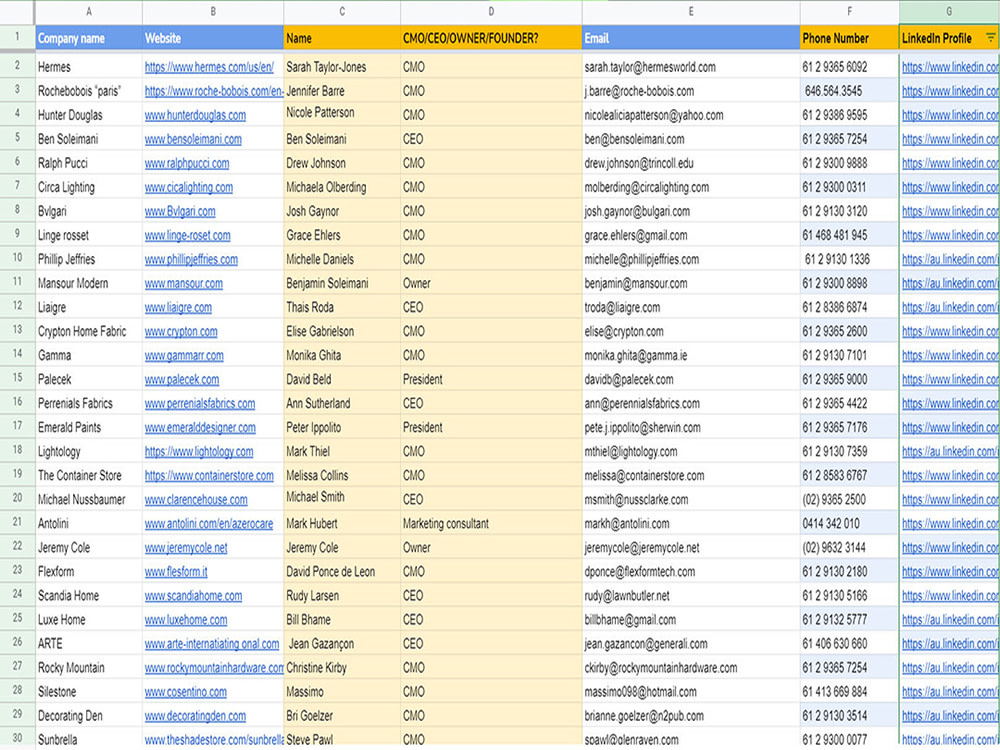Open the LinkedIn link in the Hermes row
The image size is (1000, 750).
coord(950,67)
